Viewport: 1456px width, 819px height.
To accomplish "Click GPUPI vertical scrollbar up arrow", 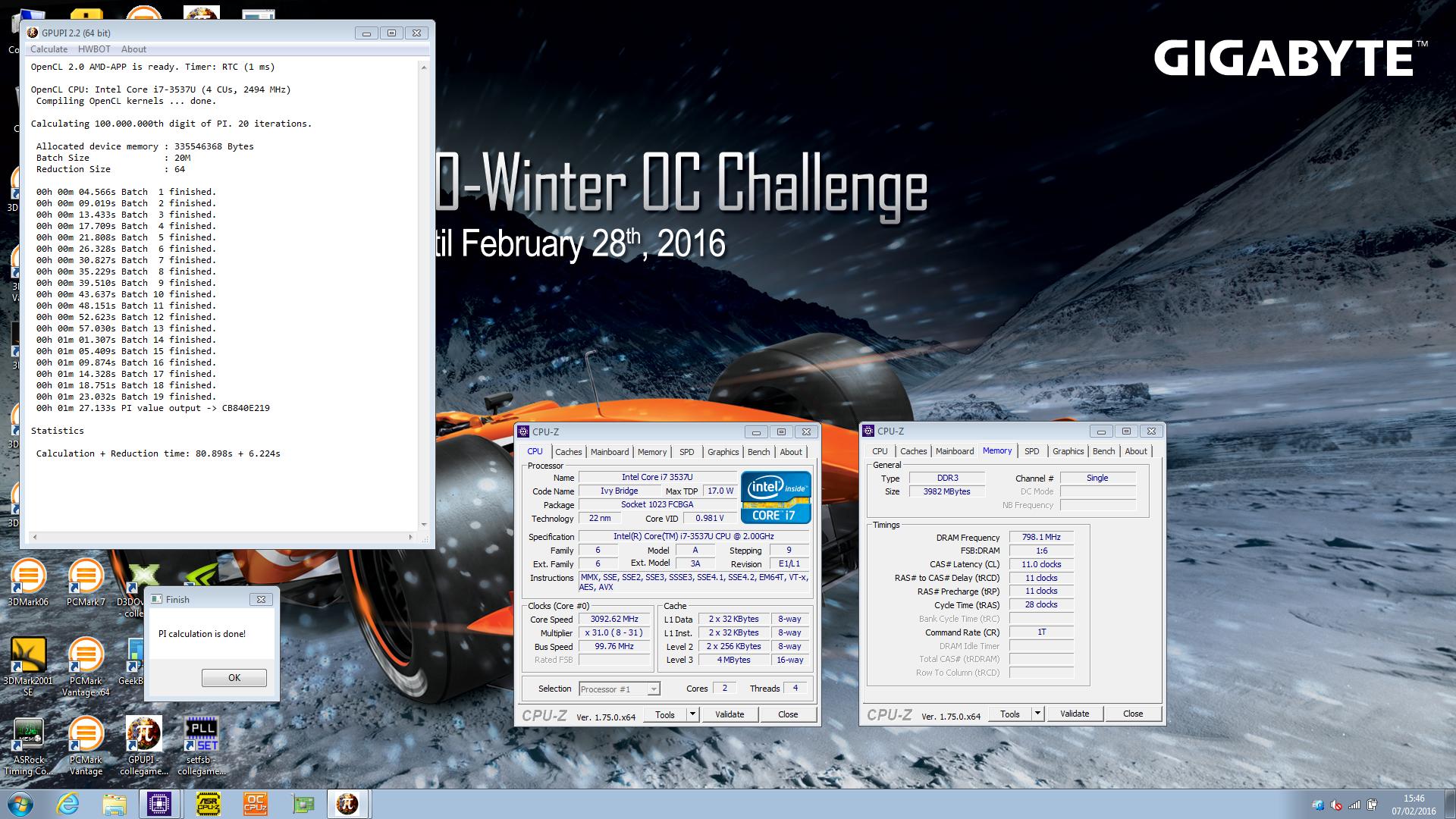I will (423, 67).
